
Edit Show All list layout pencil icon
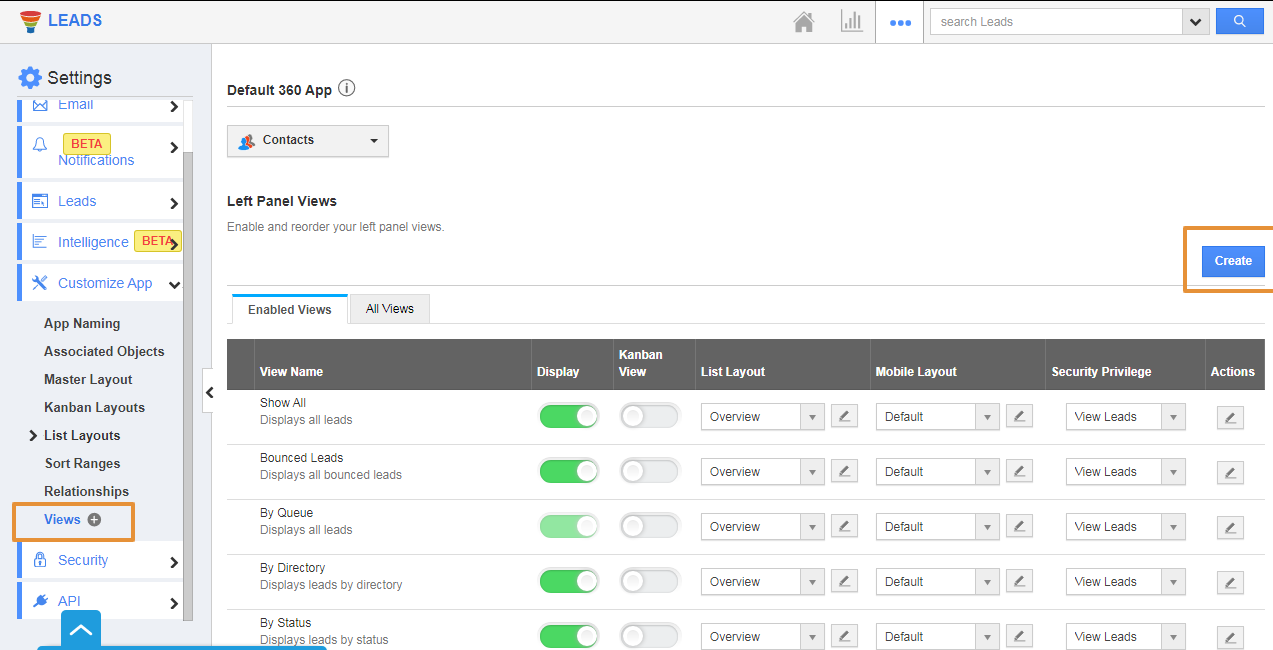844,417
